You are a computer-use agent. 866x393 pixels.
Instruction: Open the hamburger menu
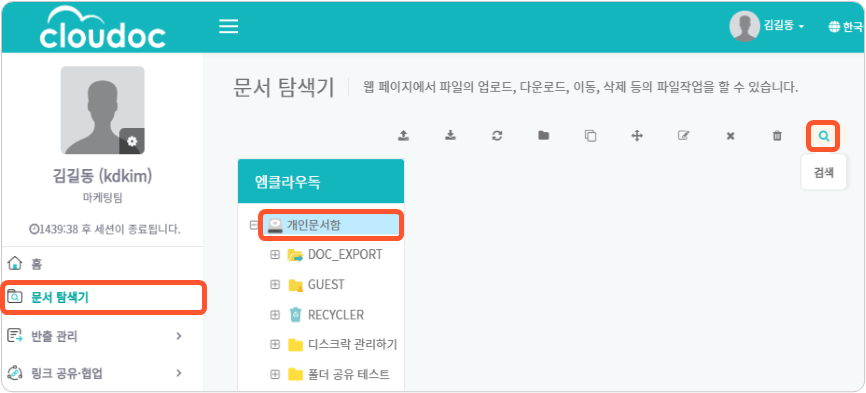click(228, 26)
